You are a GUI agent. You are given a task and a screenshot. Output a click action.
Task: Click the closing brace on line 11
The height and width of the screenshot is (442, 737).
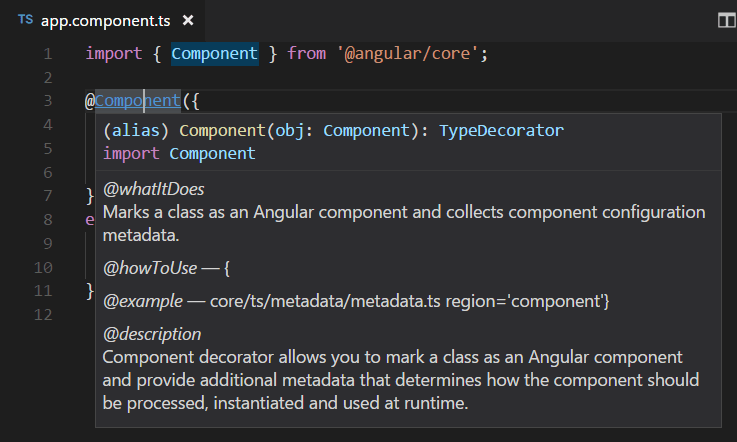tap(89, 290)
